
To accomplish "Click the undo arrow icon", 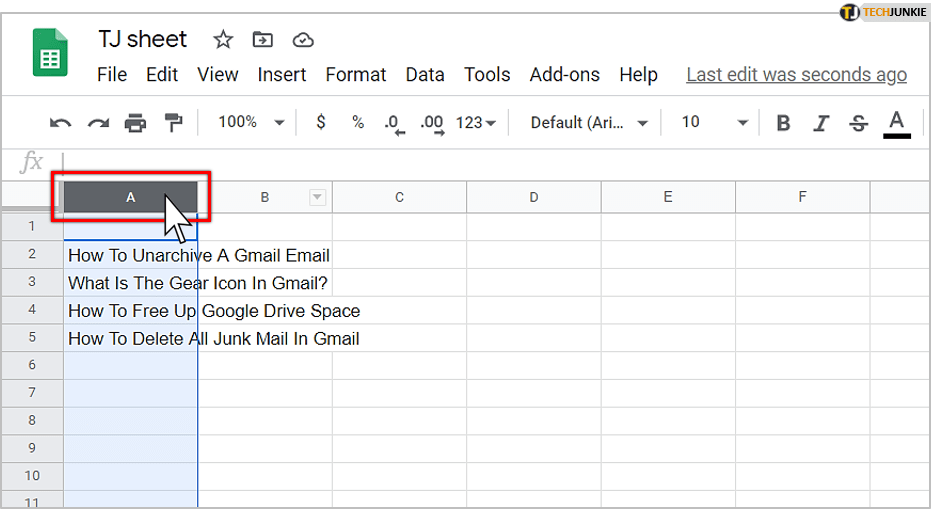I will (60, 123).
